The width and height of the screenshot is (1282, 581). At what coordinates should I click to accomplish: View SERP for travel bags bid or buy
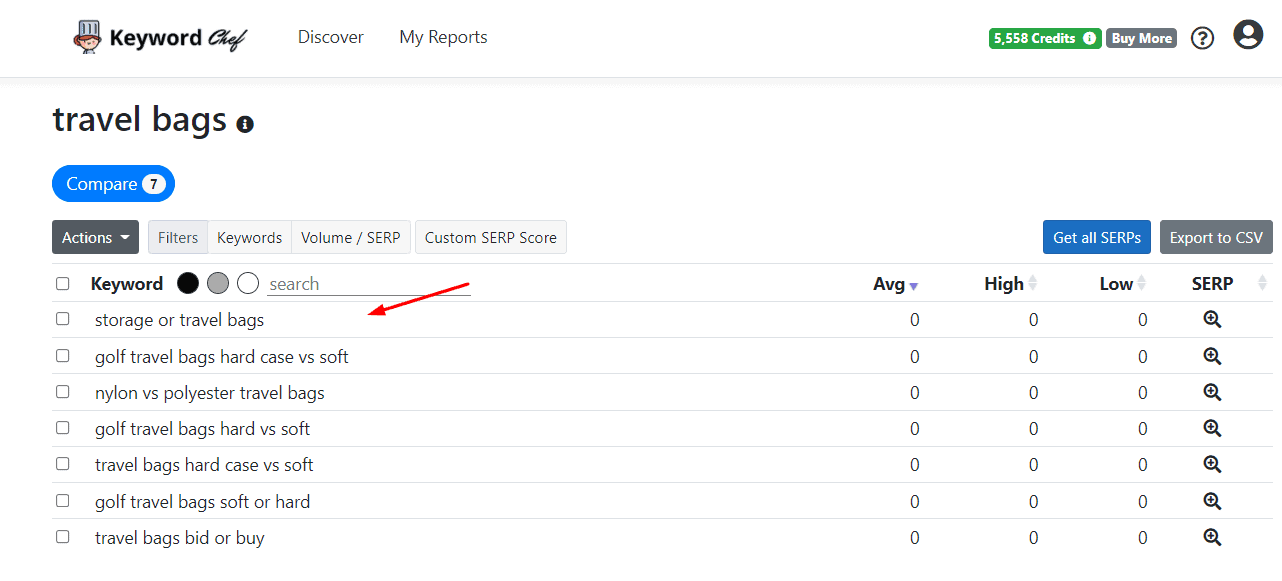pos(1212,538)
